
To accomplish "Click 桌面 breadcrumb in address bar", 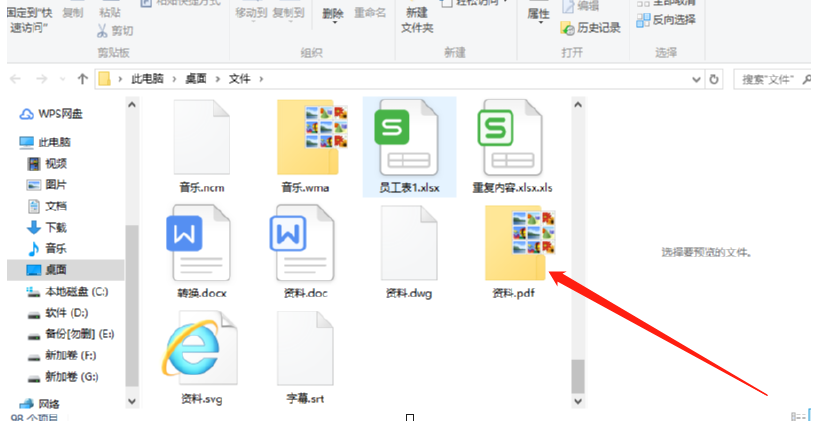I will click(x=196, y=79).
